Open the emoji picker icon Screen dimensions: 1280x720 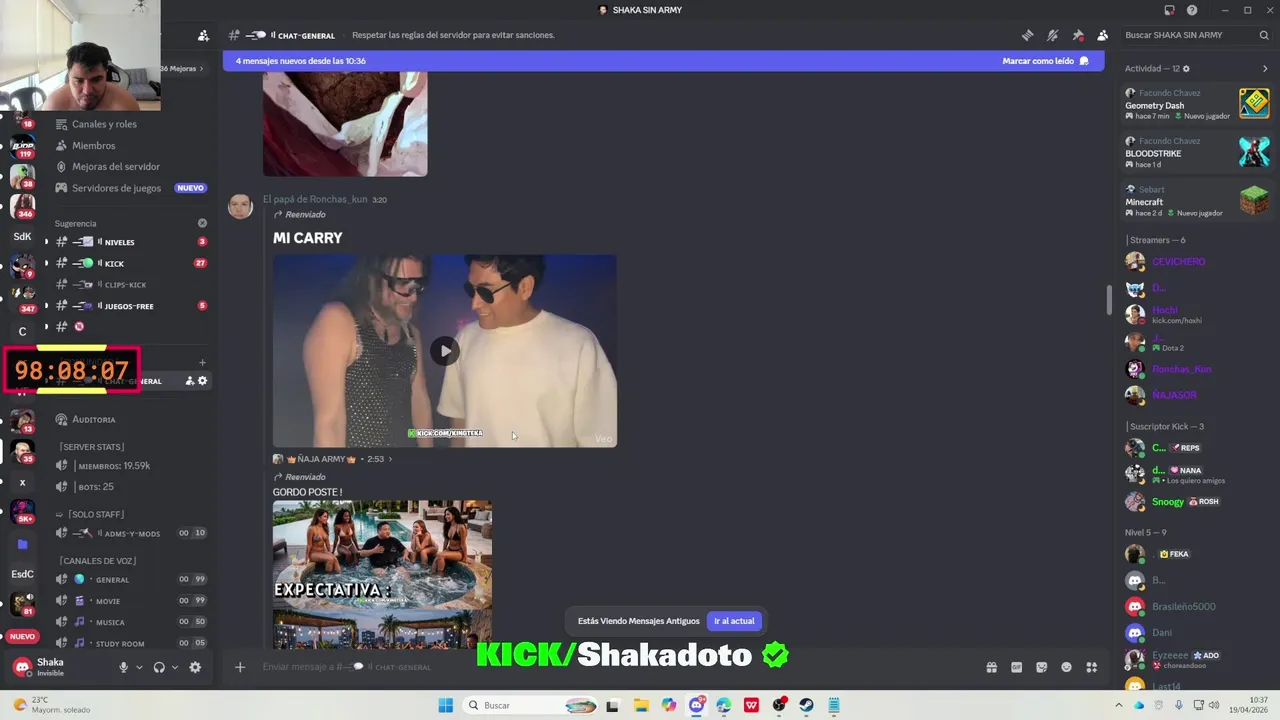1066,667
